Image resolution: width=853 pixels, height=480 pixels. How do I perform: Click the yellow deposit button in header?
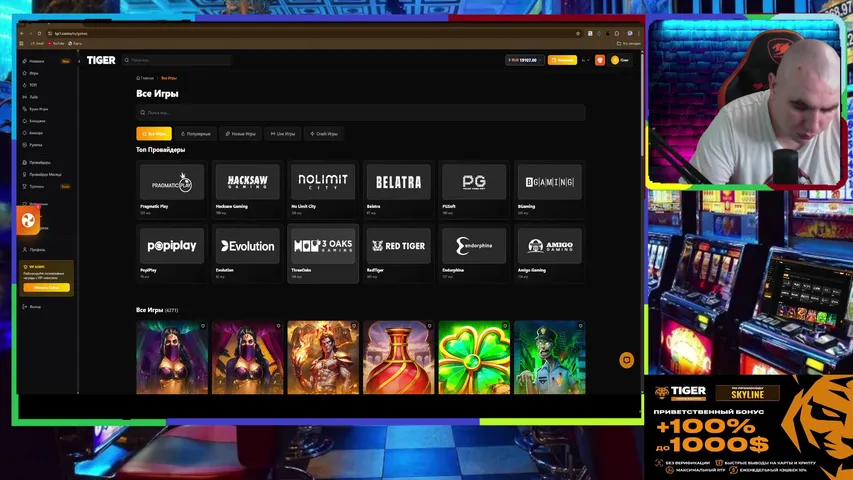point(563,60)
